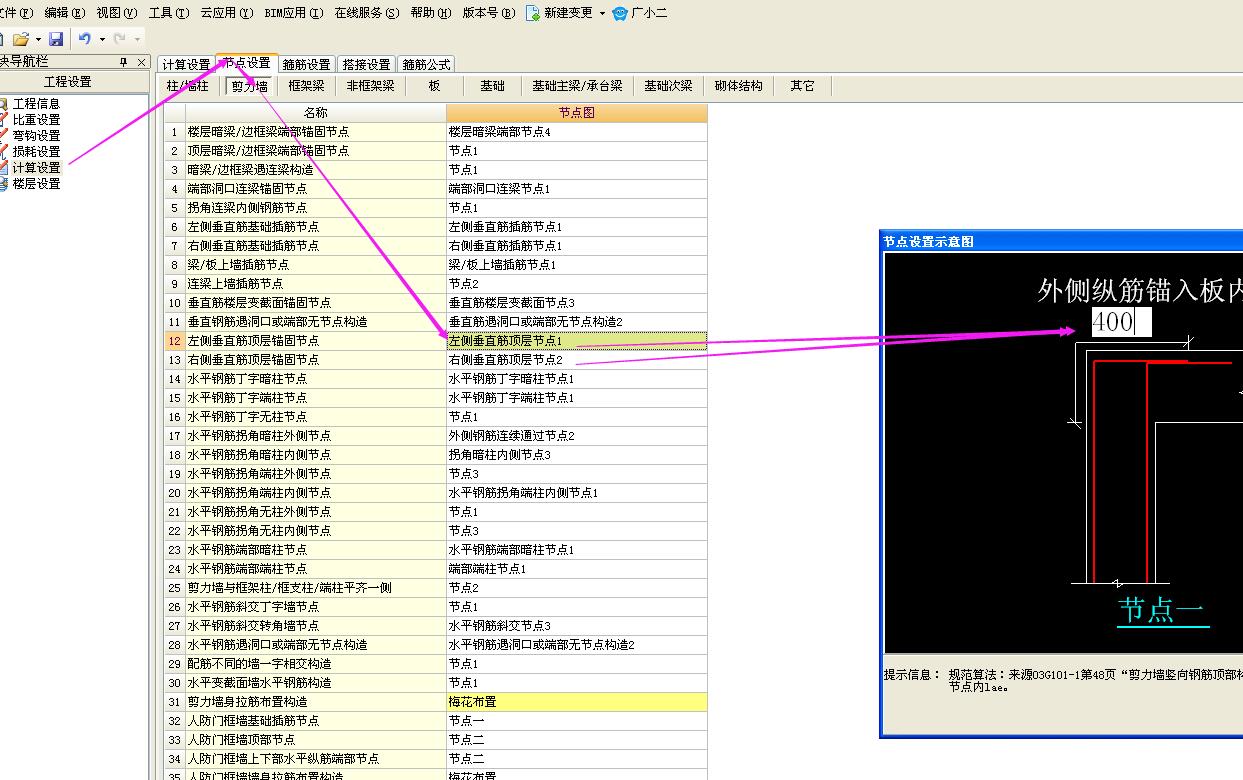
Task: Select the 基础 category button
Action: (x=492, y=86)
